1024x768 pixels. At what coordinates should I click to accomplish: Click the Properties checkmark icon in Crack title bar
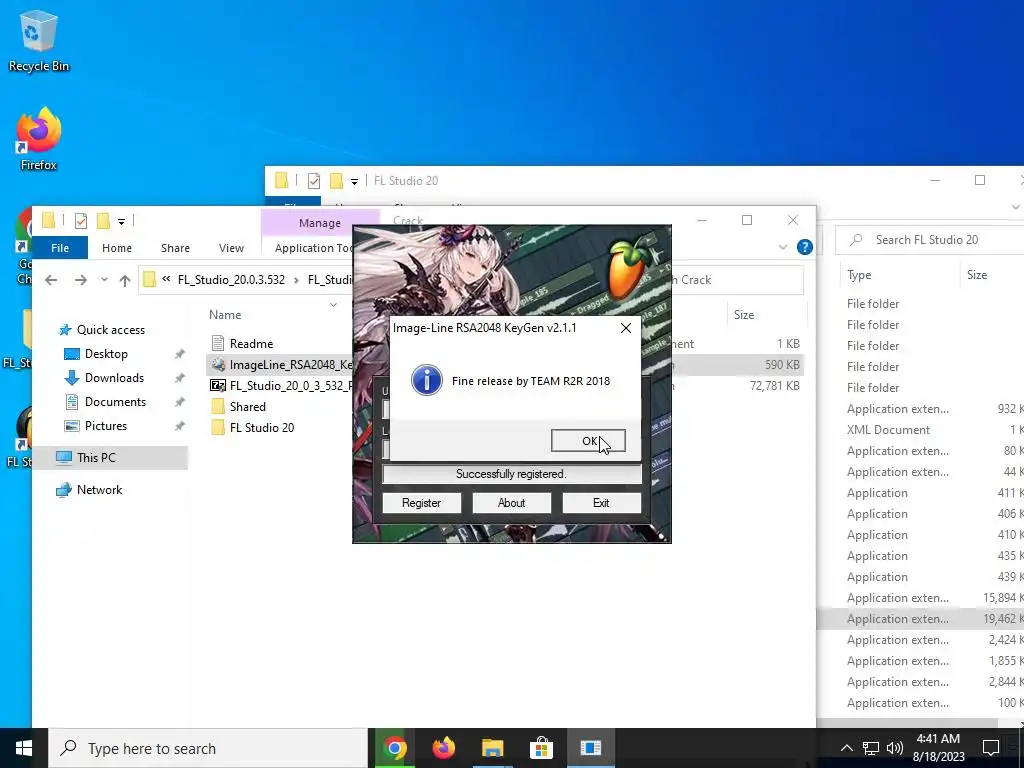pos(81,221)
